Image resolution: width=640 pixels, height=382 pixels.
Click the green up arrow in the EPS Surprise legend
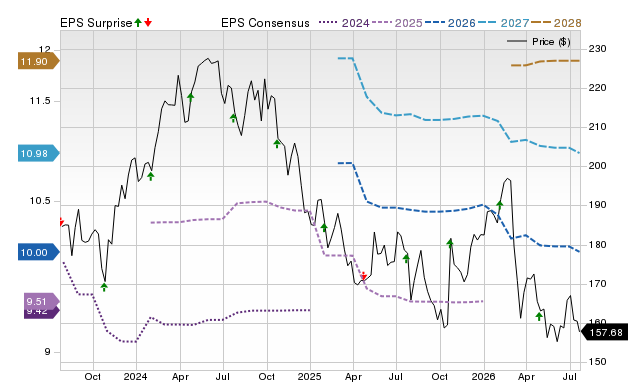[138, 22]
